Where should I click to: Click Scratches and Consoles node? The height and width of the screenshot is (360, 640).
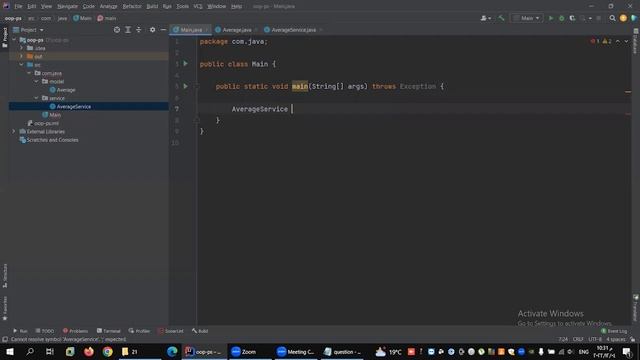(49, 140)
